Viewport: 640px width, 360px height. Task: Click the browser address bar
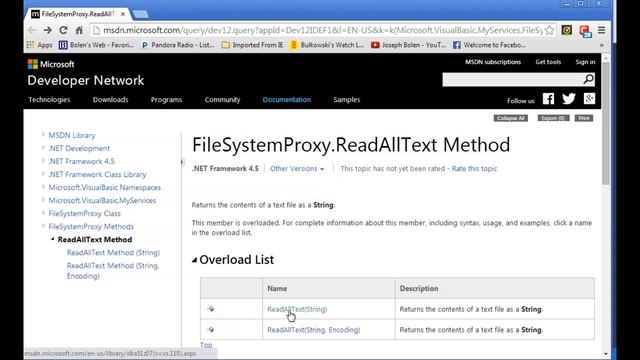click(322, 30)
